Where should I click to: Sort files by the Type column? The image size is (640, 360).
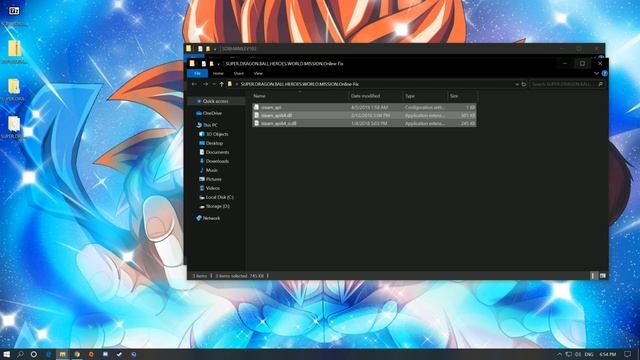point(410,96)
